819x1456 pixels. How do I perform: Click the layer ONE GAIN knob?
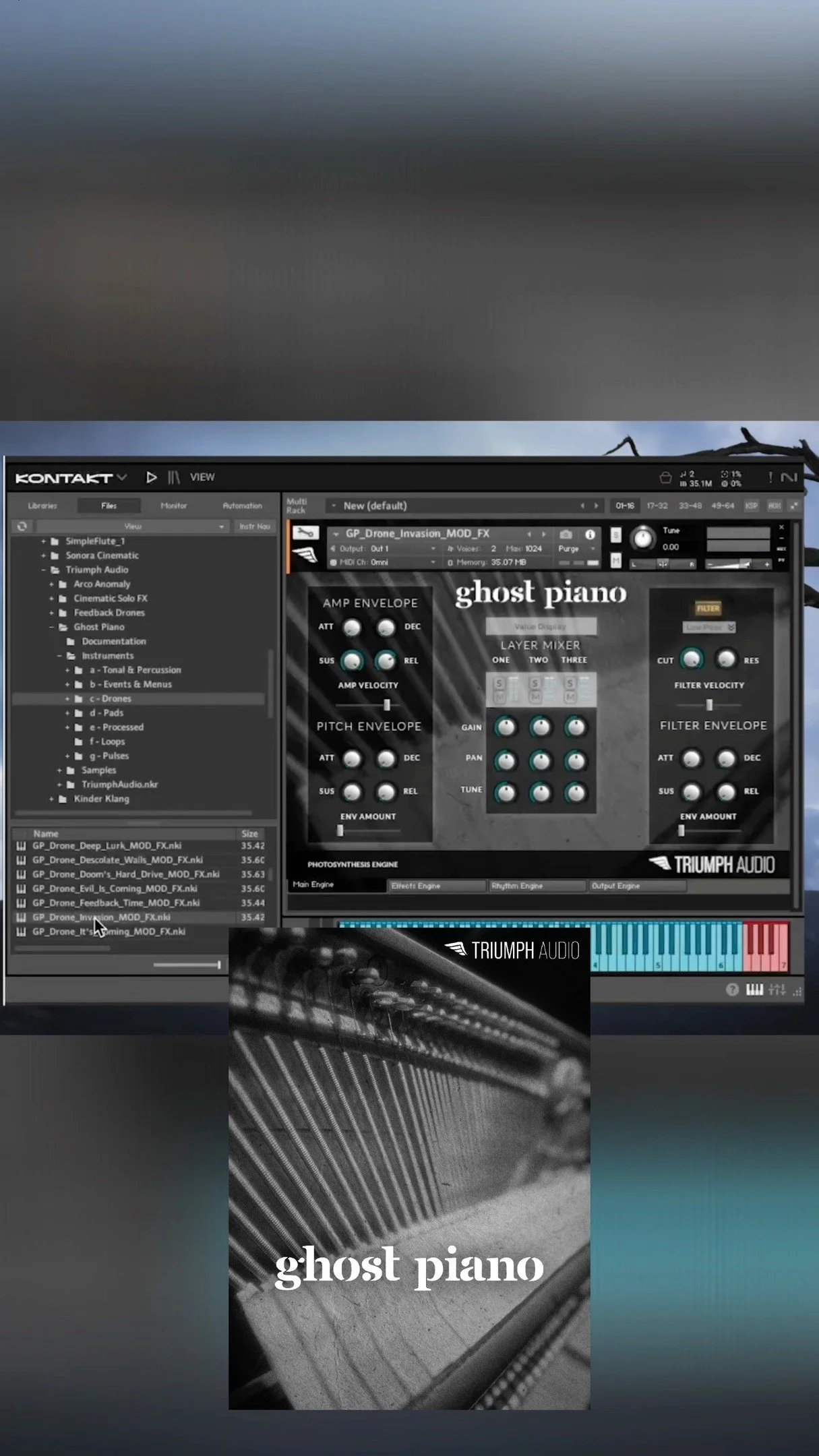point(506,727)
